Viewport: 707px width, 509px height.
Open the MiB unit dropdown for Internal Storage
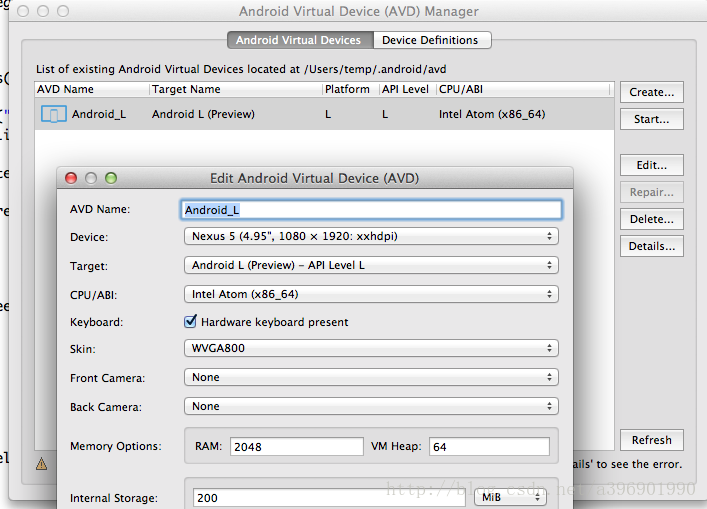pos(510,497)
